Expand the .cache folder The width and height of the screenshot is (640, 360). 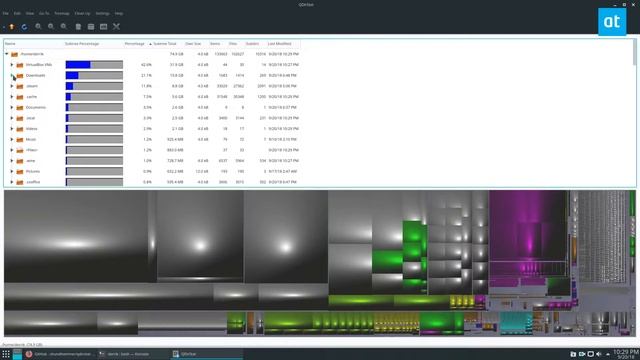(12, 96)
